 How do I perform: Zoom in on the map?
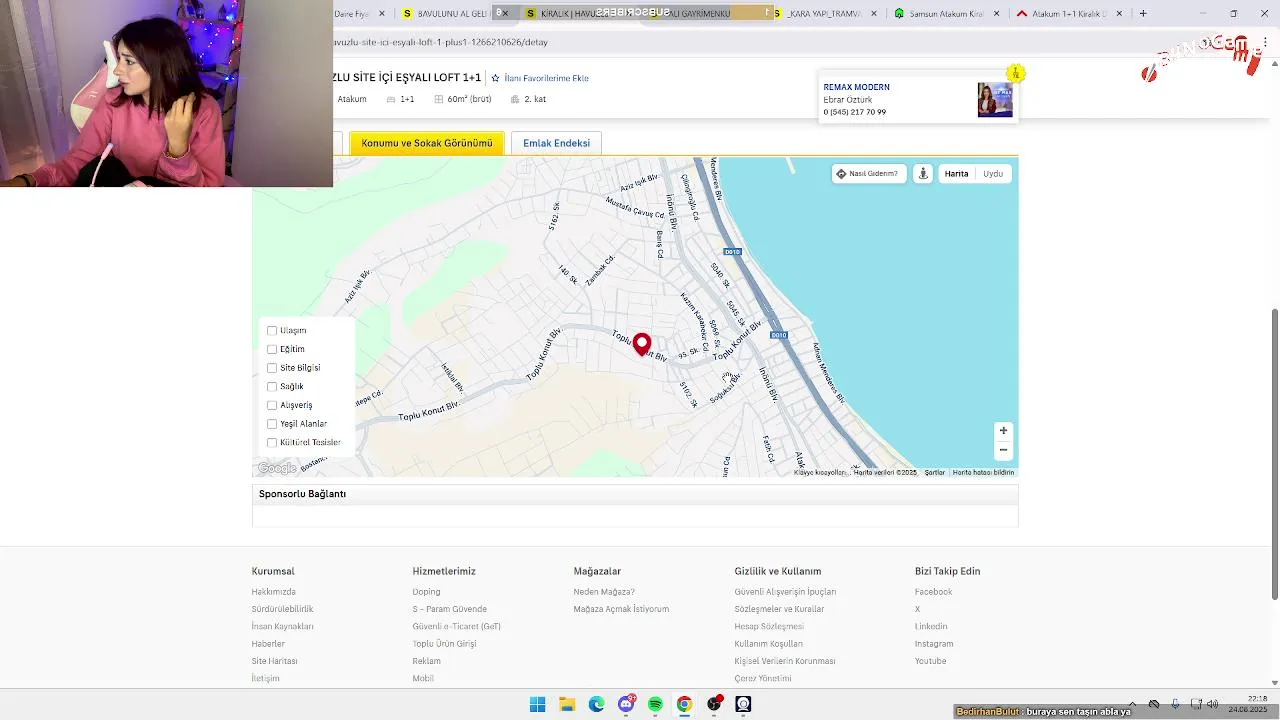pyautogui.click(x=1003, y=431)
